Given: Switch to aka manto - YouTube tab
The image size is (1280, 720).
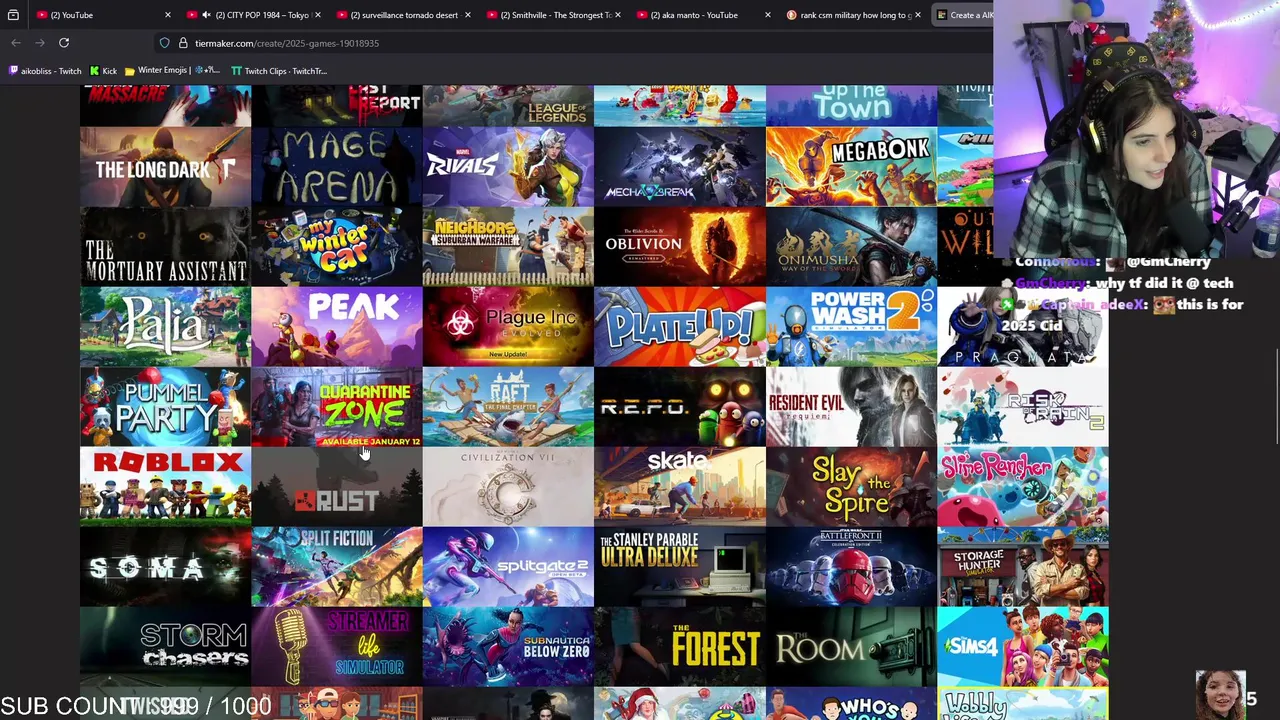Looking at the screenshot, I should click(x=702, y=15).
